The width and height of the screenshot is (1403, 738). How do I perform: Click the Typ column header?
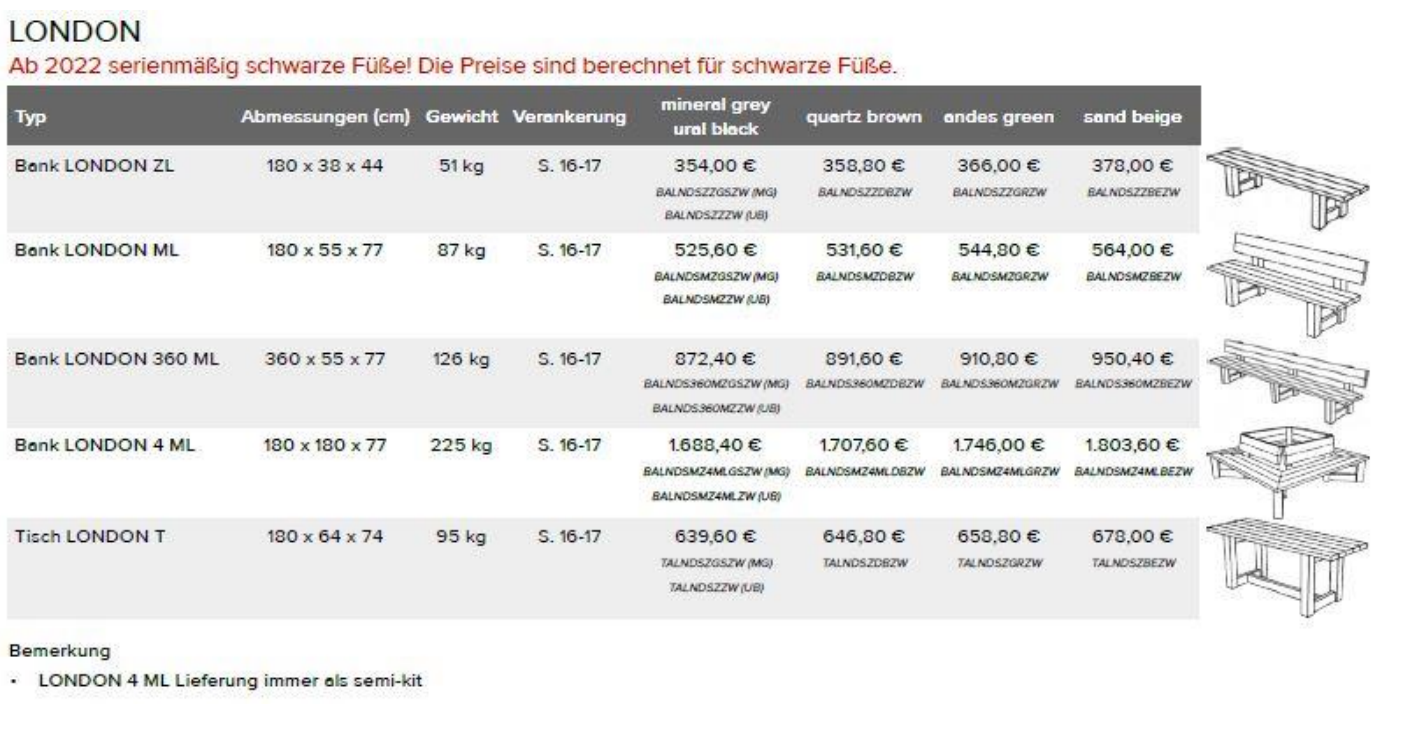pyautogui.click(x=27, y=117)
